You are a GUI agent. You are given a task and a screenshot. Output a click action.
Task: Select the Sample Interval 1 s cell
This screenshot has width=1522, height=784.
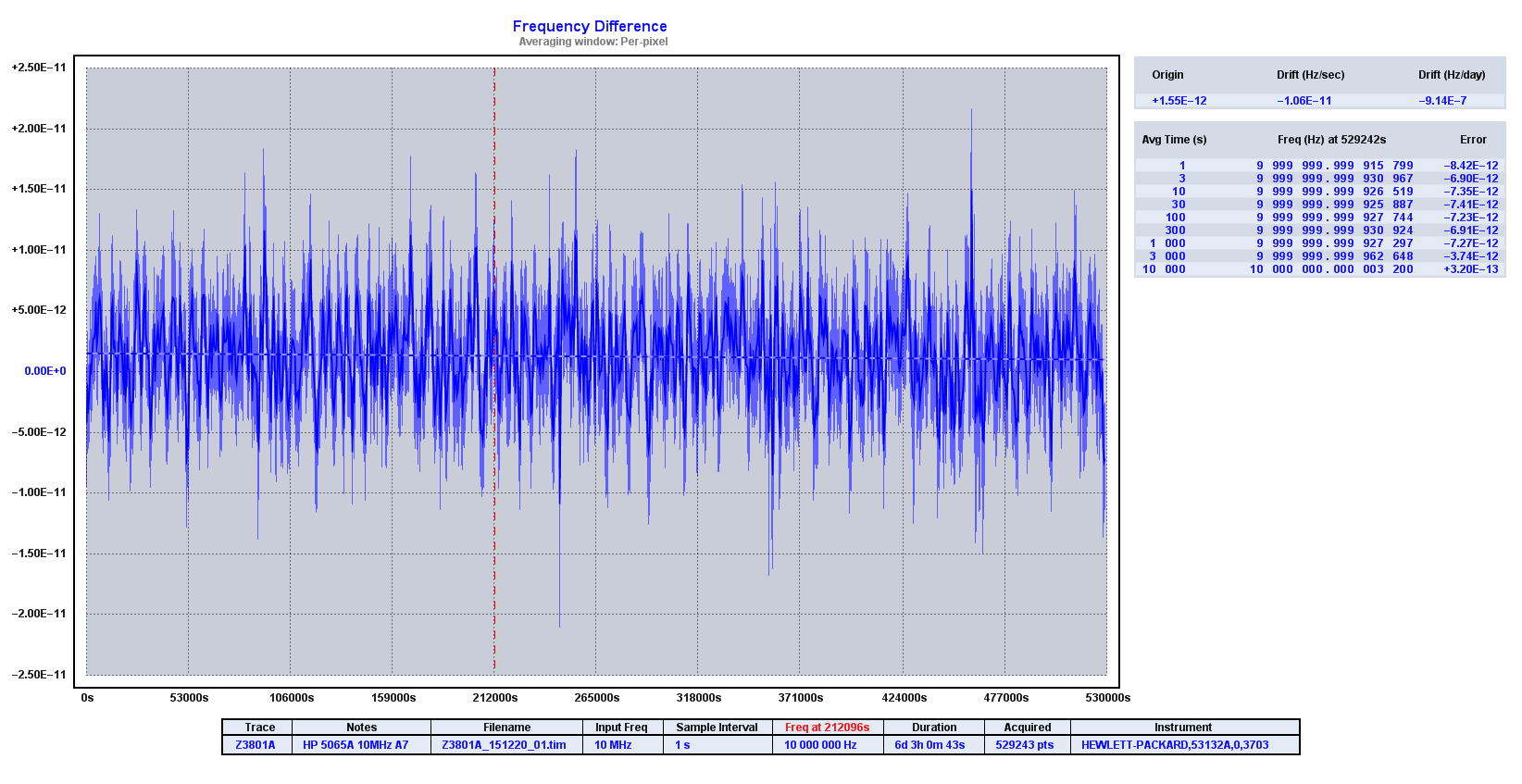pyautogui.click(x=682, y=745)
